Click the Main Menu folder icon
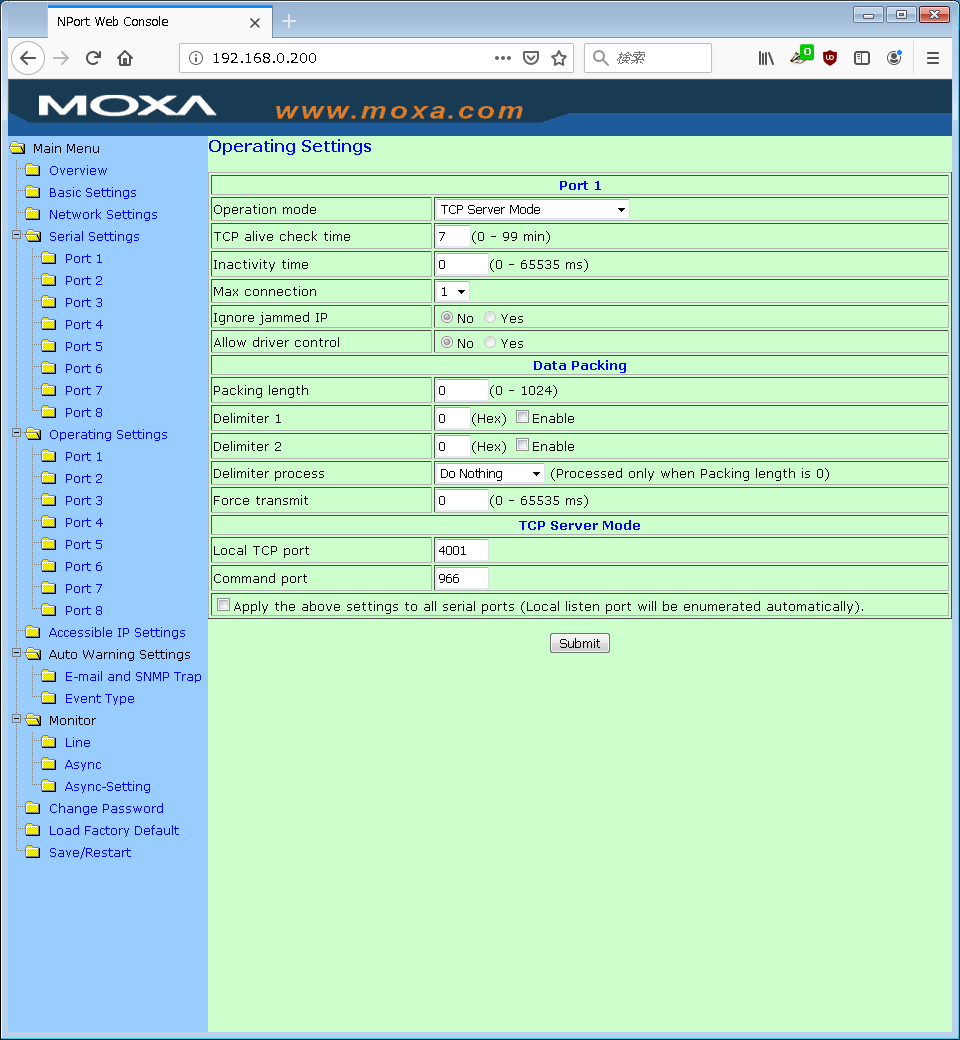 tap(17, 148)
